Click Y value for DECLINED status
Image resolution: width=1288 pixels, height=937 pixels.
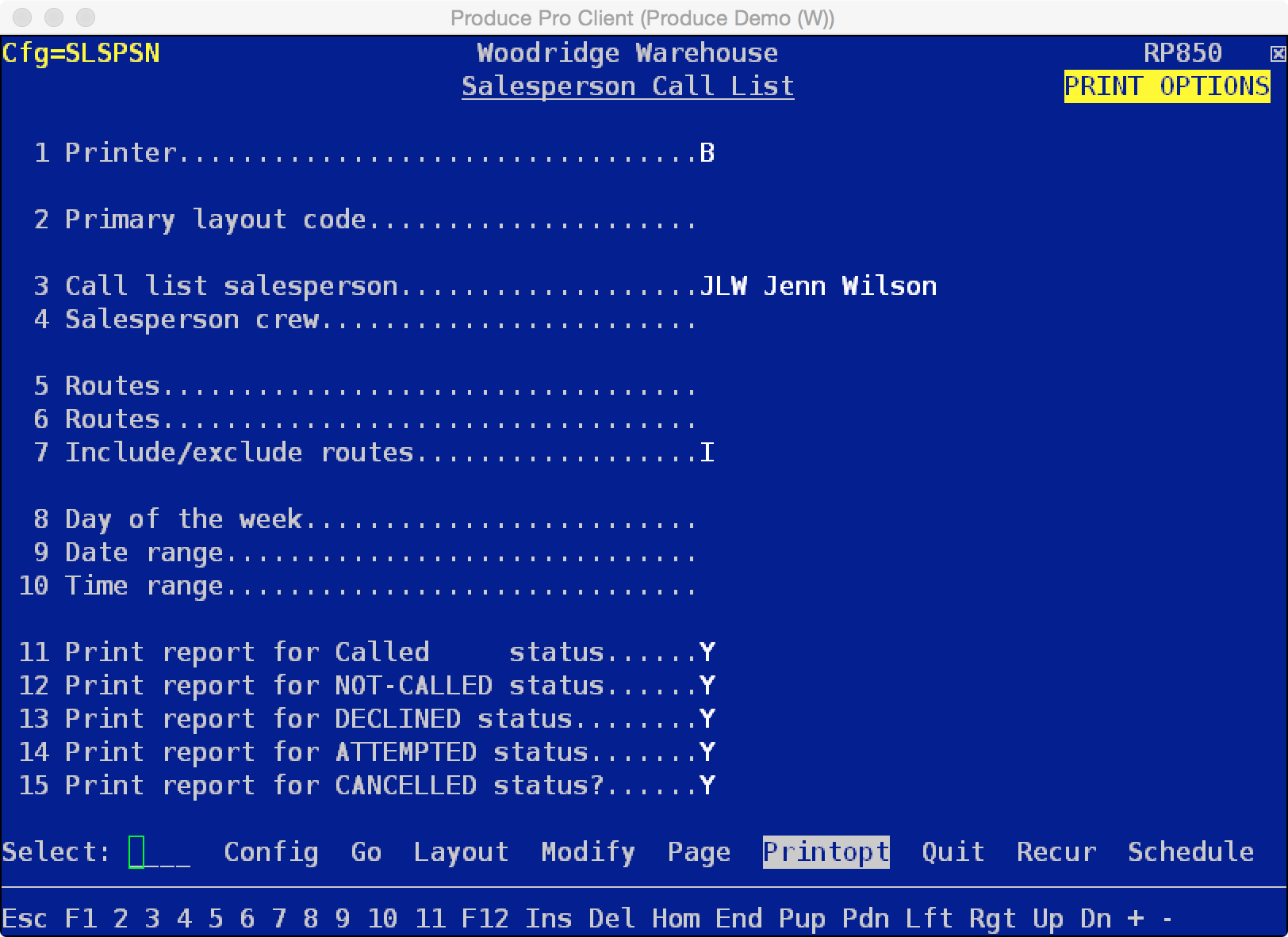click(x=707, y=718)
